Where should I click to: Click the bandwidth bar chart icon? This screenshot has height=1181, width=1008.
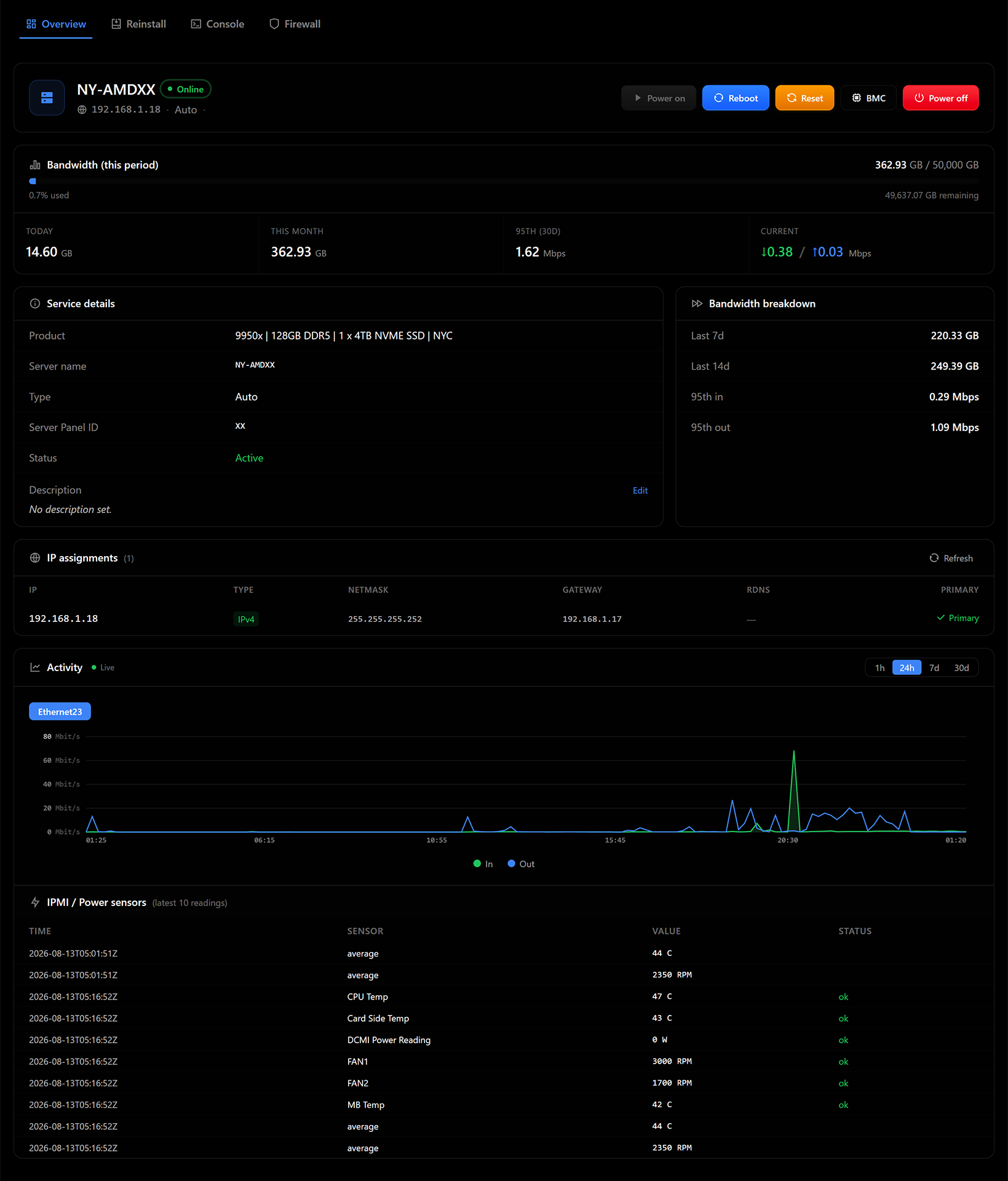pos(35,165)
